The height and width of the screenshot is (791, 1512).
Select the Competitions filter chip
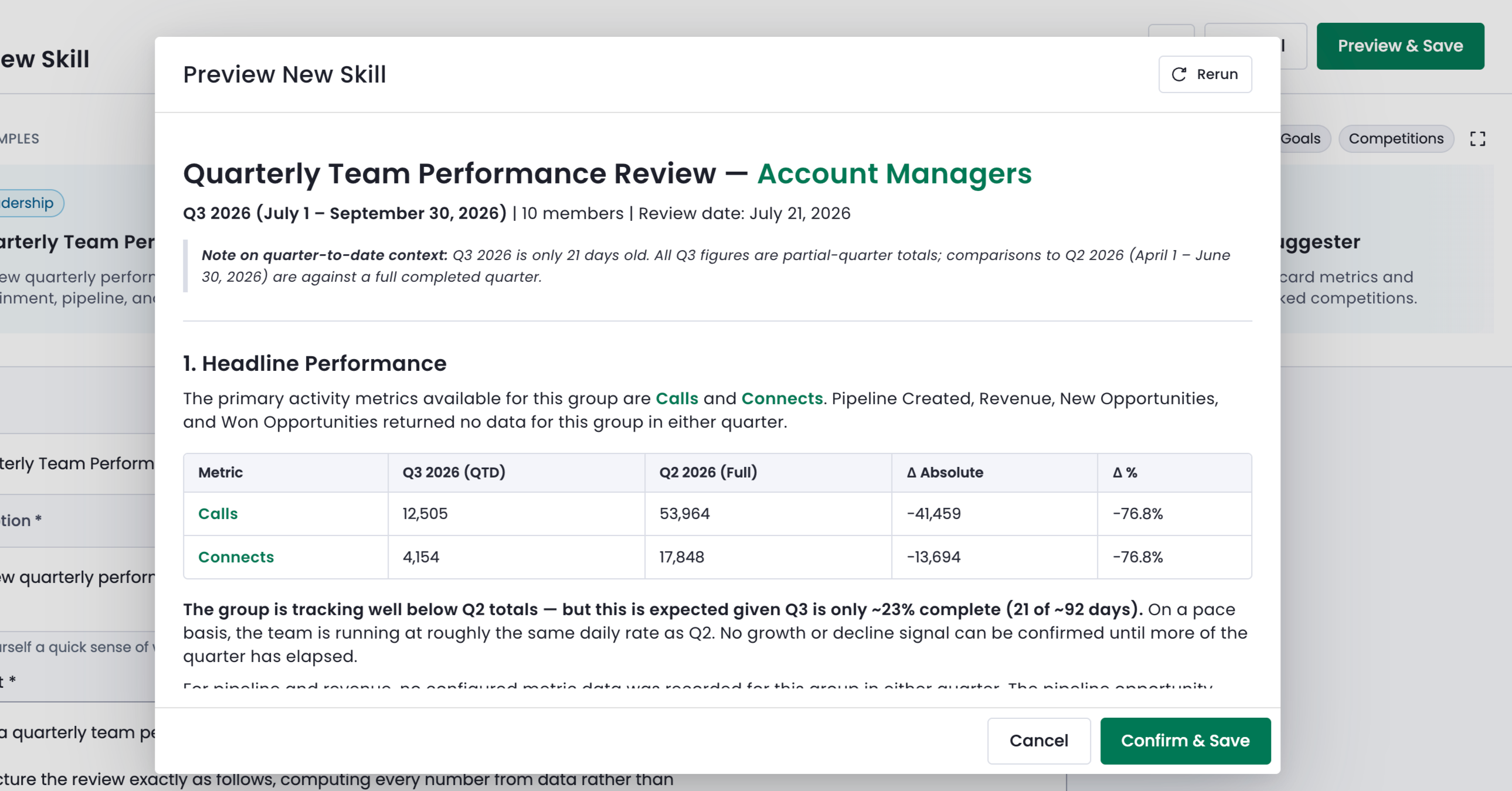coord(1396,139)
